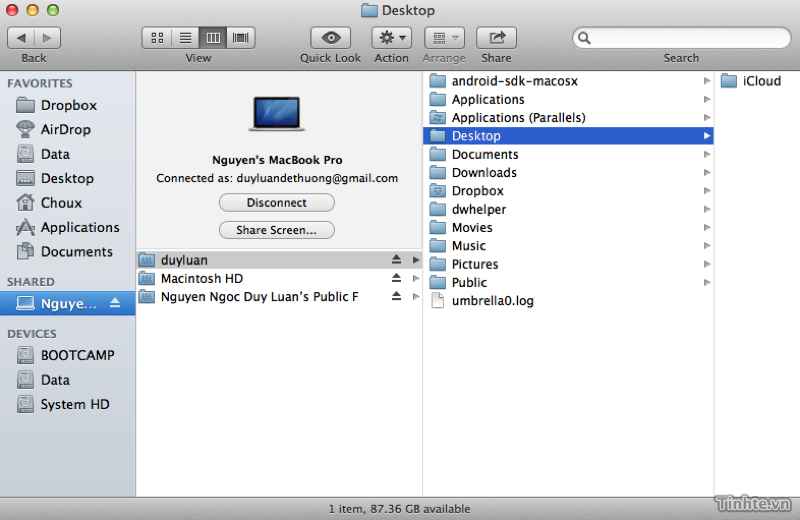Open Applications in Favorites sidebar
The image size is (800, 520).
click(x=67, y=227)
